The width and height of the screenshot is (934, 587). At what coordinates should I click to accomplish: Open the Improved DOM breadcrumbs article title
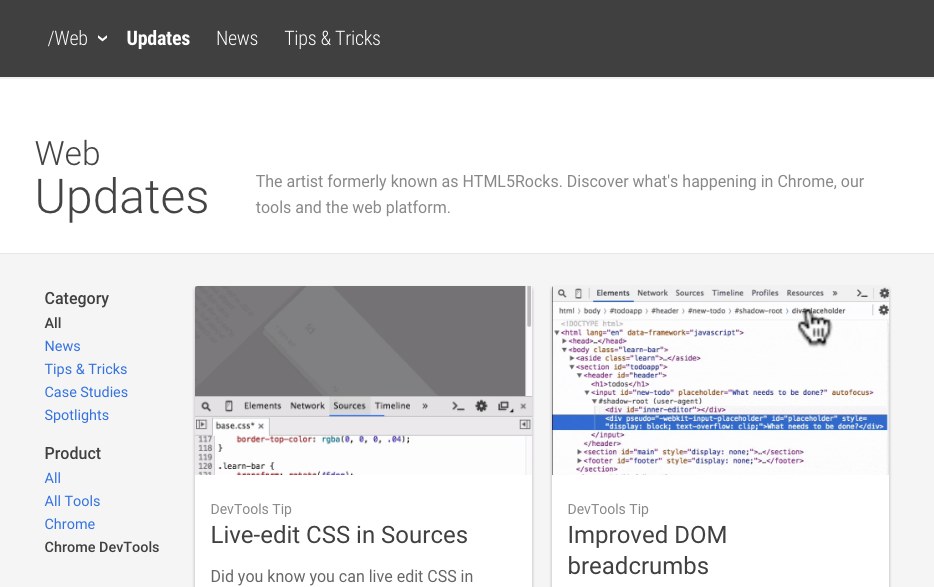coord(647,550)
